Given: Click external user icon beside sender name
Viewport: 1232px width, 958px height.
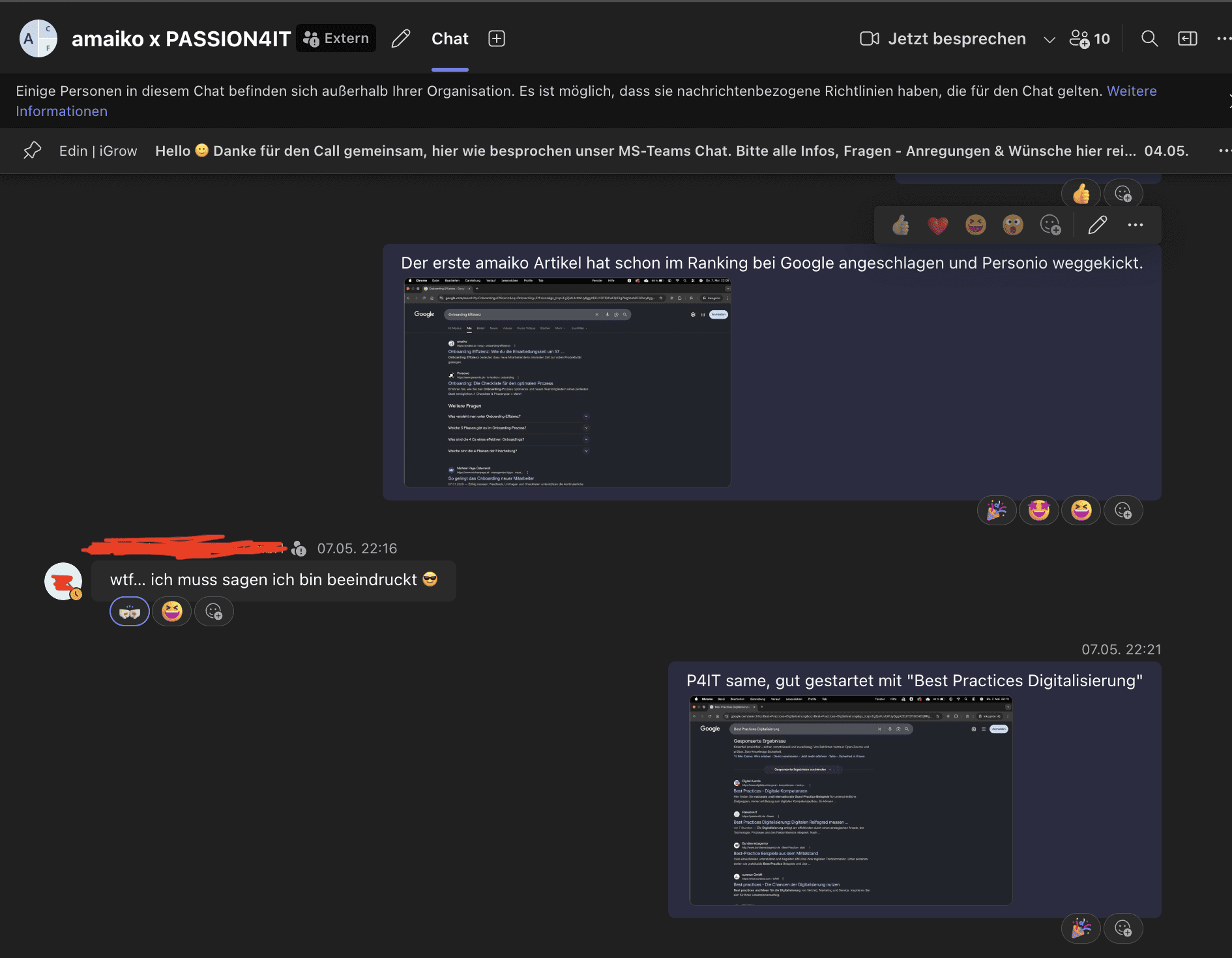Looking at the screenshot, I should pyautogui.click(x=299, y=549).
